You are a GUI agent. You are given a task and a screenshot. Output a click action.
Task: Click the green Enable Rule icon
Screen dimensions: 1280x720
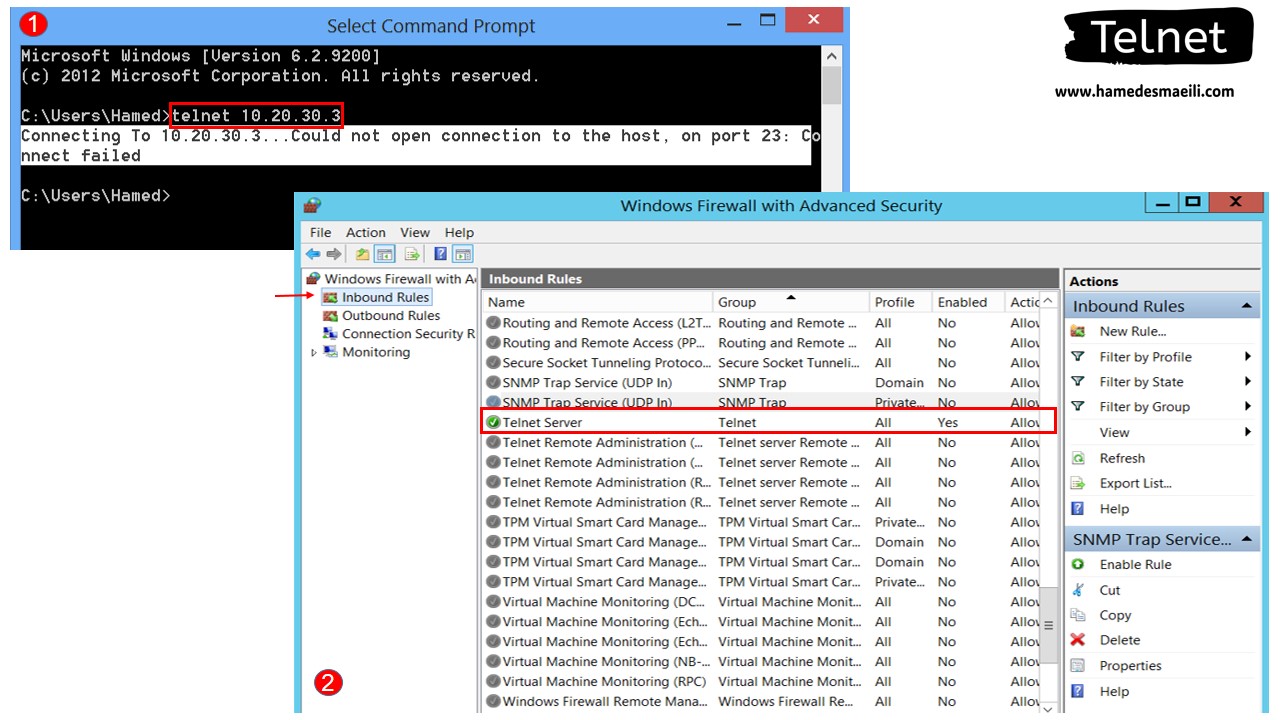(1078, 564)
